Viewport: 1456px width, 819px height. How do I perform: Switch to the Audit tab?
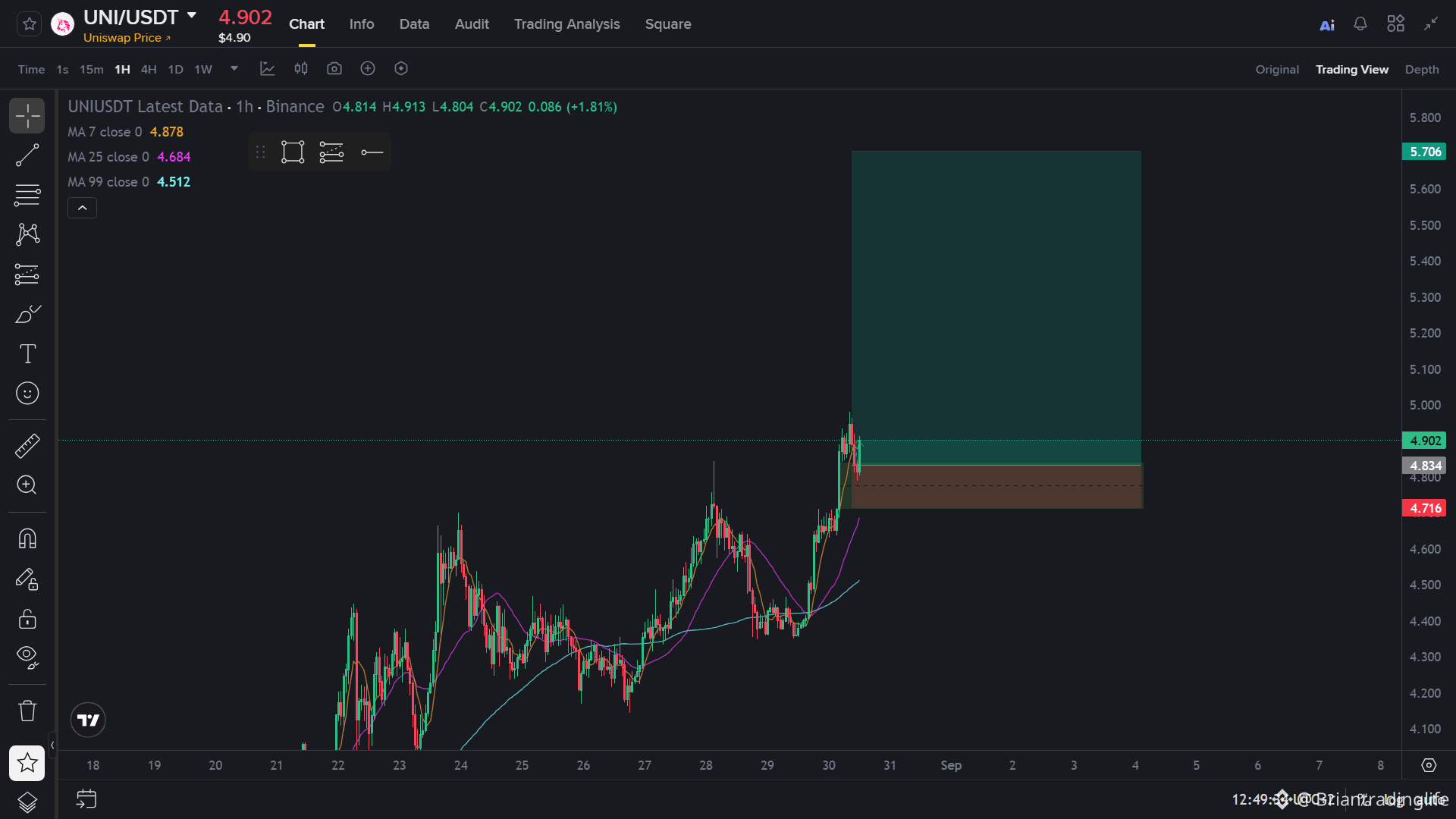point(472,24)
